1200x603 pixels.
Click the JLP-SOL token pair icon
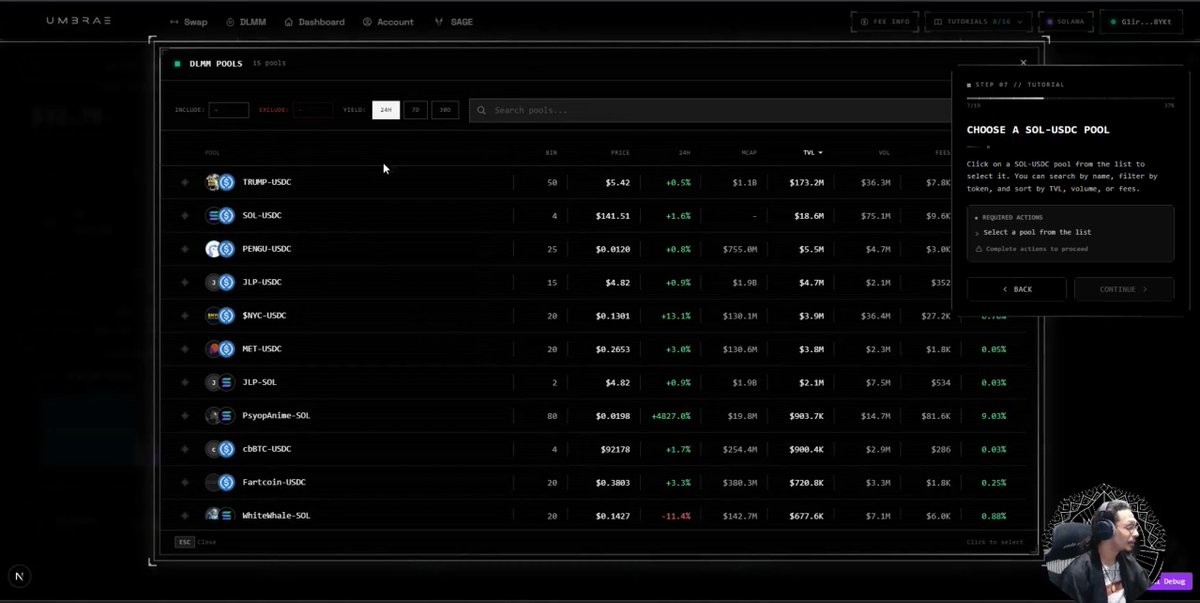pyautogui.click(x=219, y=382)
